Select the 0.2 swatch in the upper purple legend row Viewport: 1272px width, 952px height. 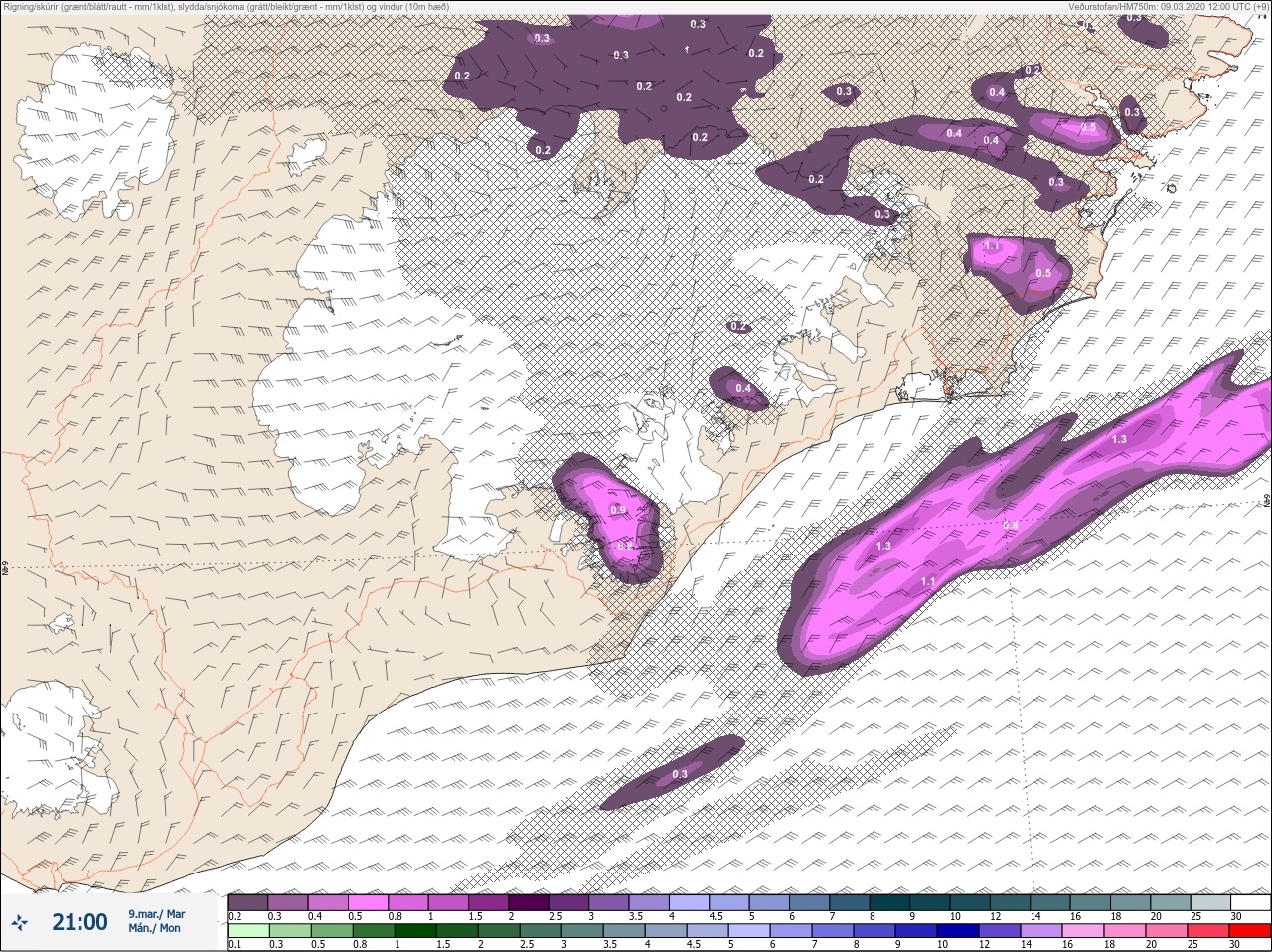pos(247,902)
